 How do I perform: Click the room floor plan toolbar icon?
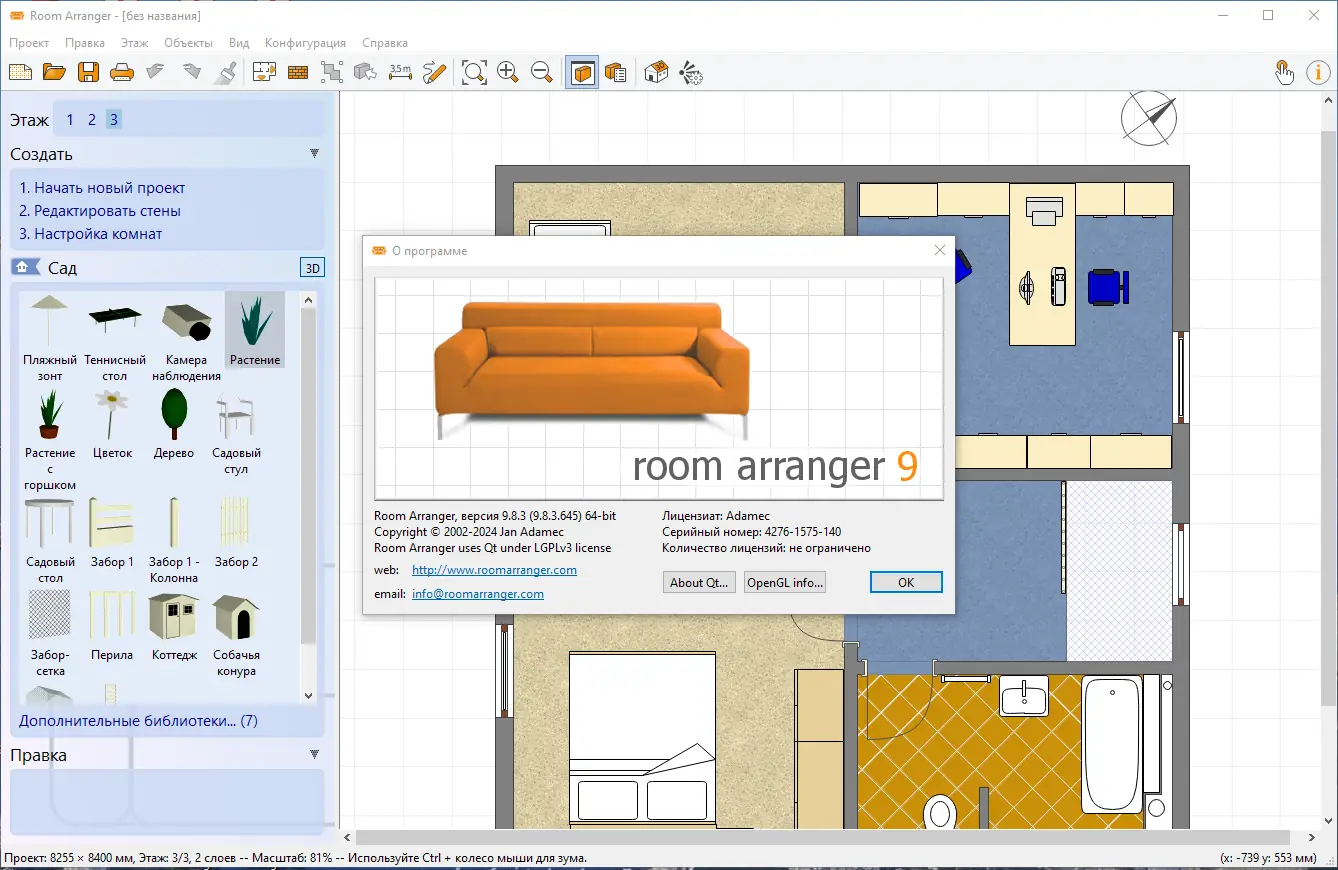pos(264,72)
